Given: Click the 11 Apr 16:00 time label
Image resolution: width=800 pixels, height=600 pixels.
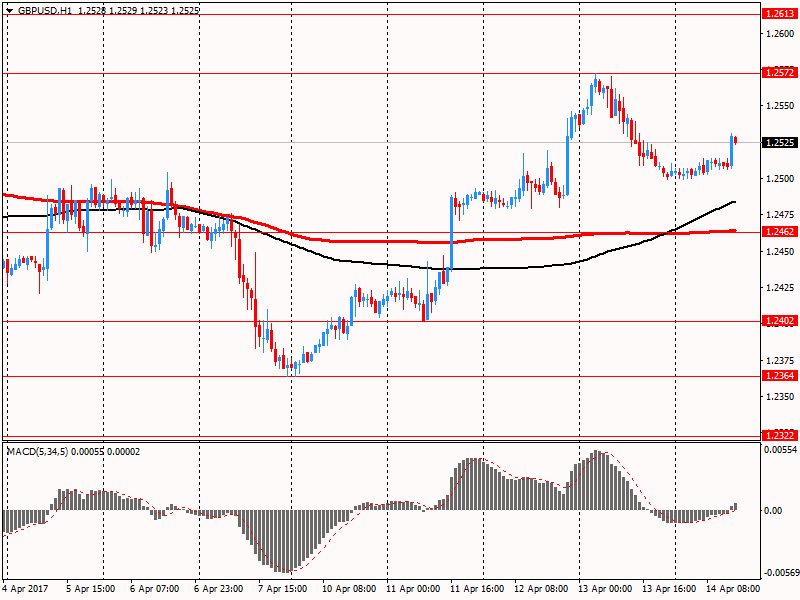Looking at the screenshot, I should [x=477, y=589].
